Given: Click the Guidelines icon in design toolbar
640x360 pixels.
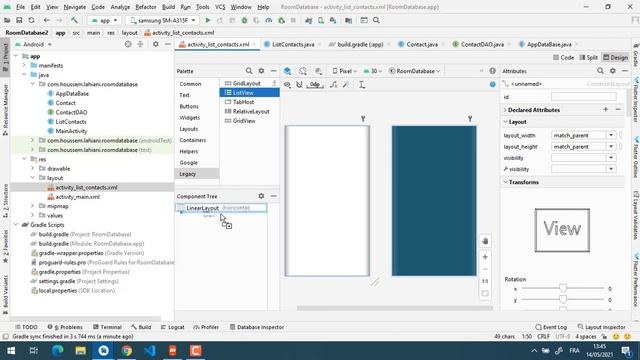Looking at the screenshot, I should tap(362, 84).
